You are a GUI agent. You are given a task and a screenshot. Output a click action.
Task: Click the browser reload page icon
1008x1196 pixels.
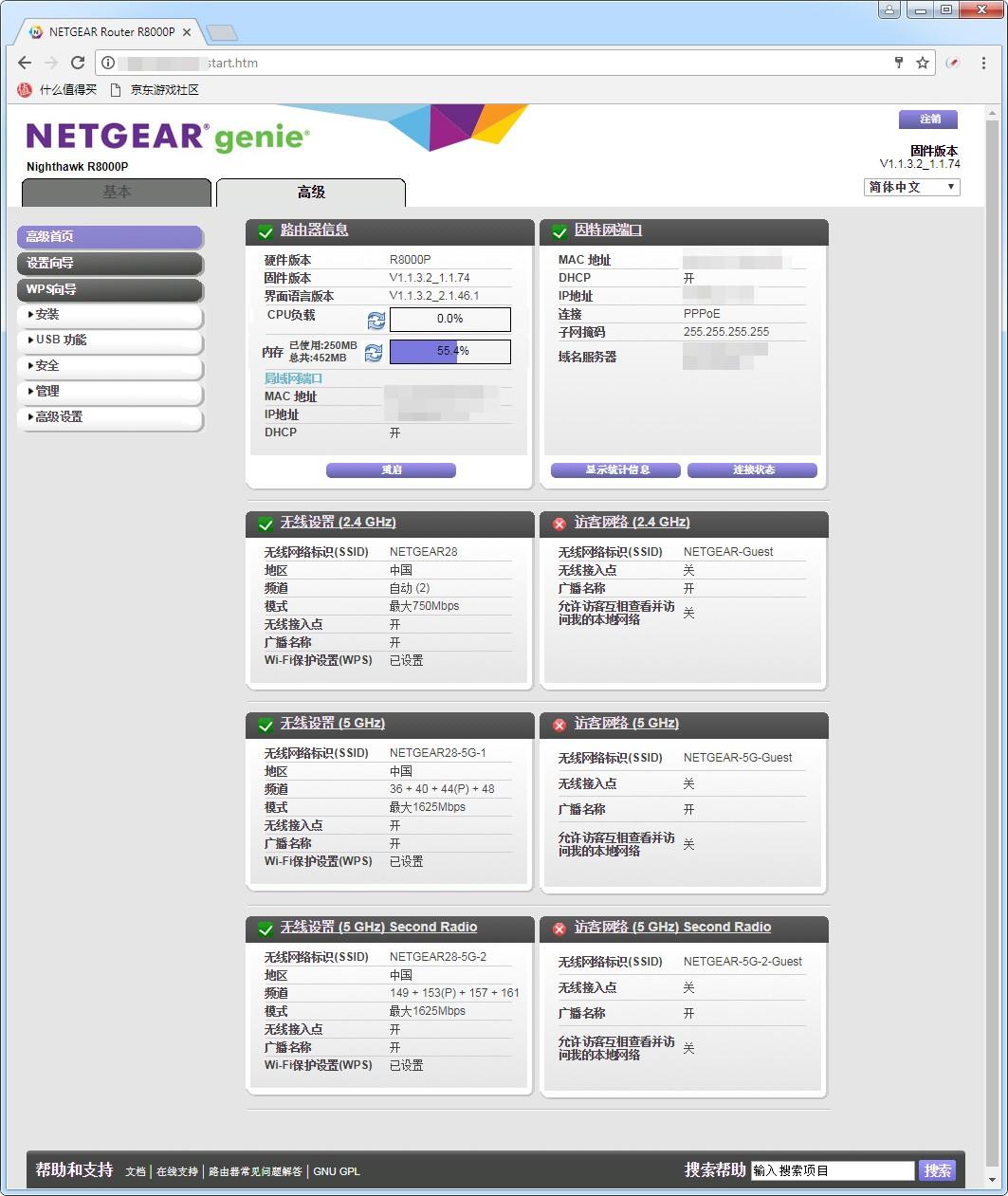pos(78,63)
